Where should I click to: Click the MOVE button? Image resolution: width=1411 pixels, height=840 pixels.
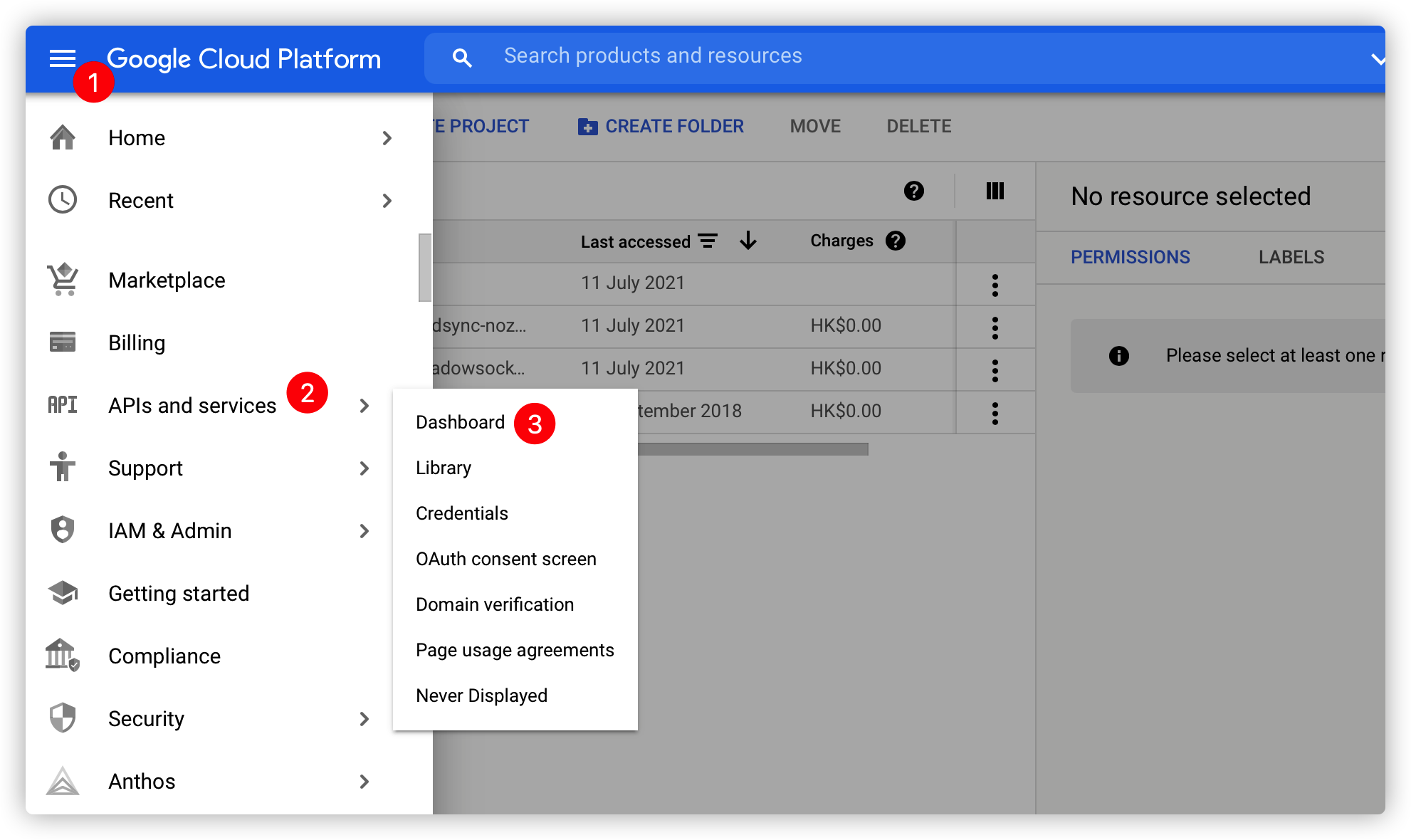point(815,126)
